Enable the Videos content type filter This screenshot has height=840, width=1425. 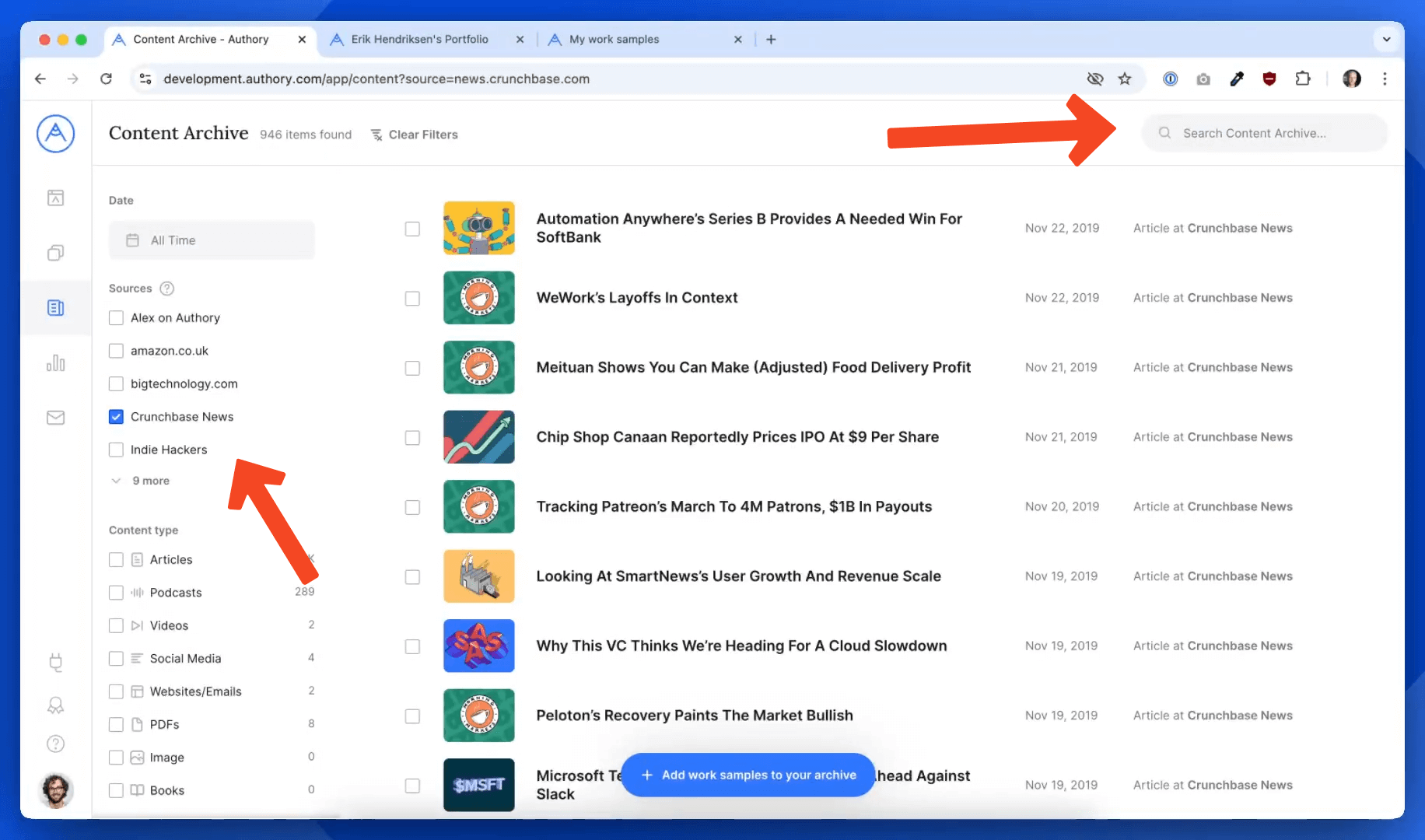point(116,625)
